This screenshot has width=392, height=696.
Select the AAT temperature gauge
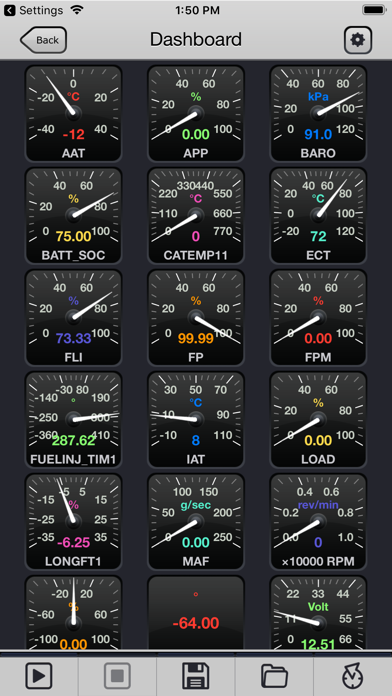click(x=73, y=114)
